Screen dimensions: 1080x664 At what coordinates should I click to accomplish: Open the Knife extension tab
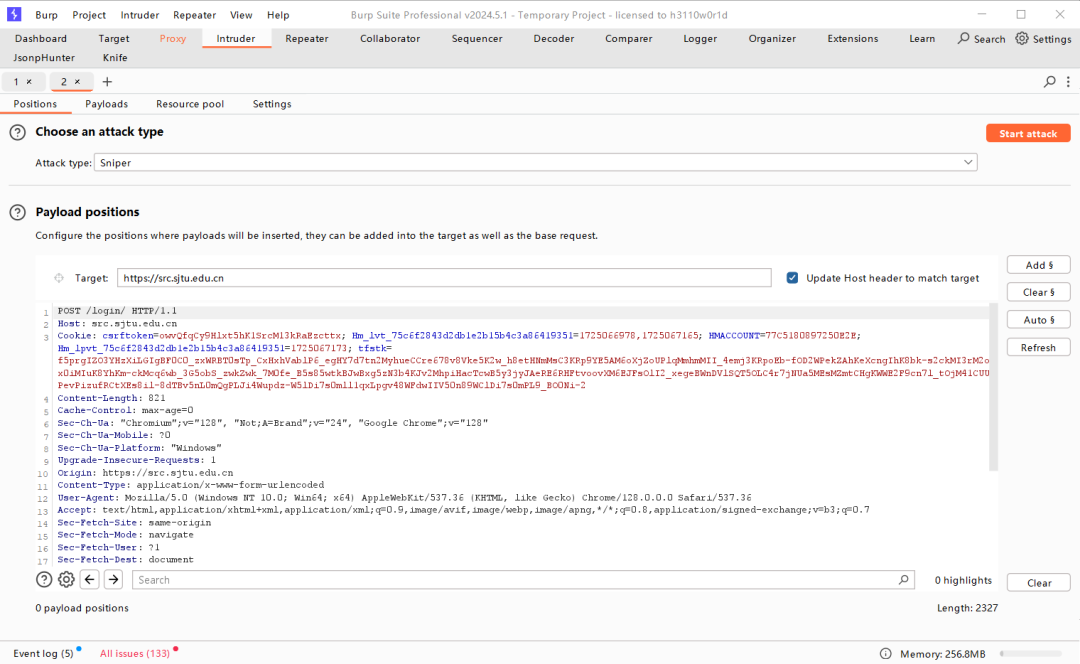(x=115, y=58)
